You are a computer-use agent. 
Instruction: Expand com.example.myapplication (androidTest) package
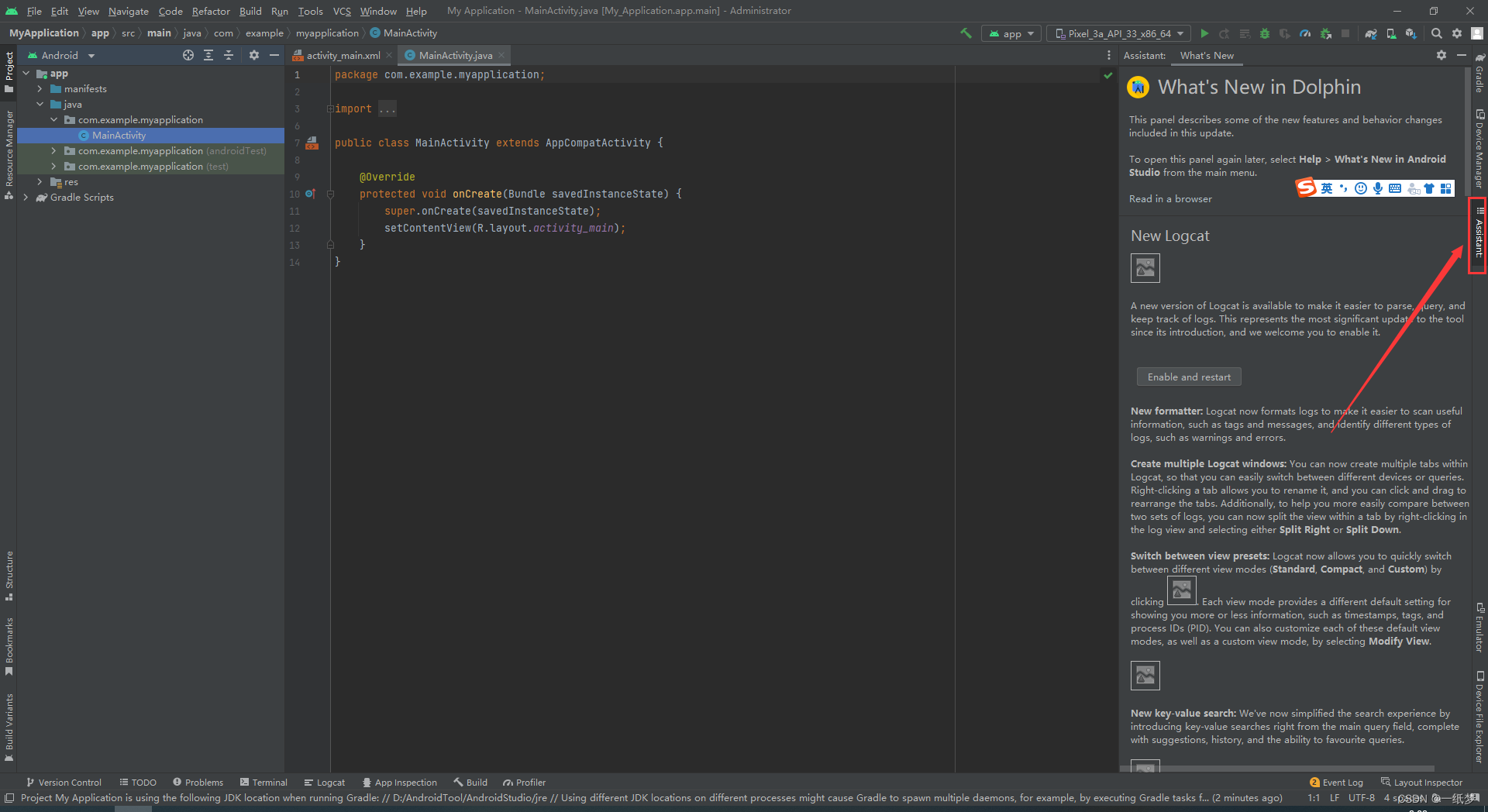click(53, 151)
